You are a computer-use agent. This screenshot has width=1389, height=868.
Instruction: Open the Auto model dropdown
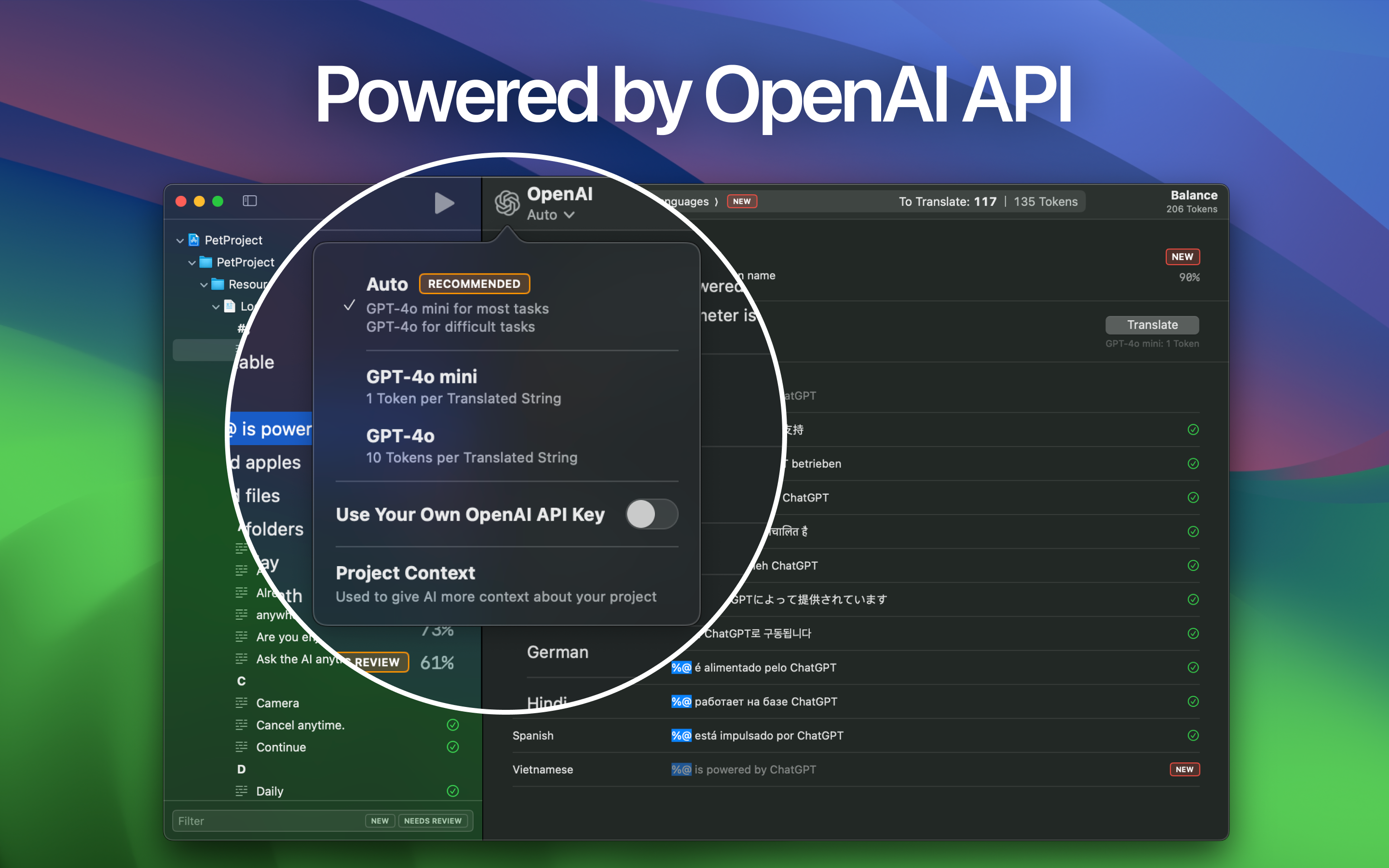pos(550,215)
